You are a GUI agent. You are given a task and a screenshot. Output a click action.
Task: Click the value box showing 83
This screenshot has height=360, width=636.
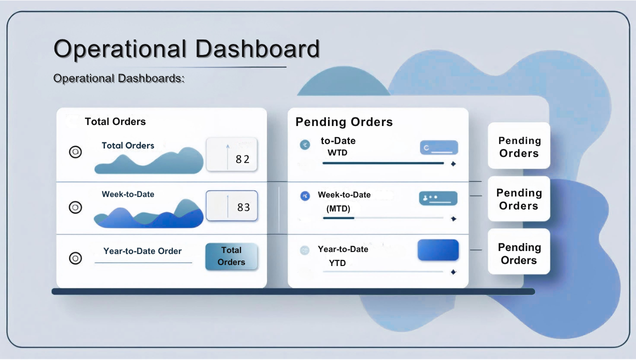232,206
